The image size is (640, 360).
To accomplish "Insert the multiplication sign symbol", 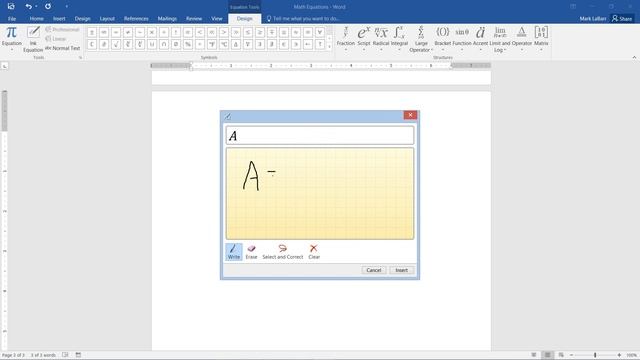I will pyautogui.click(x=152, y=32).
